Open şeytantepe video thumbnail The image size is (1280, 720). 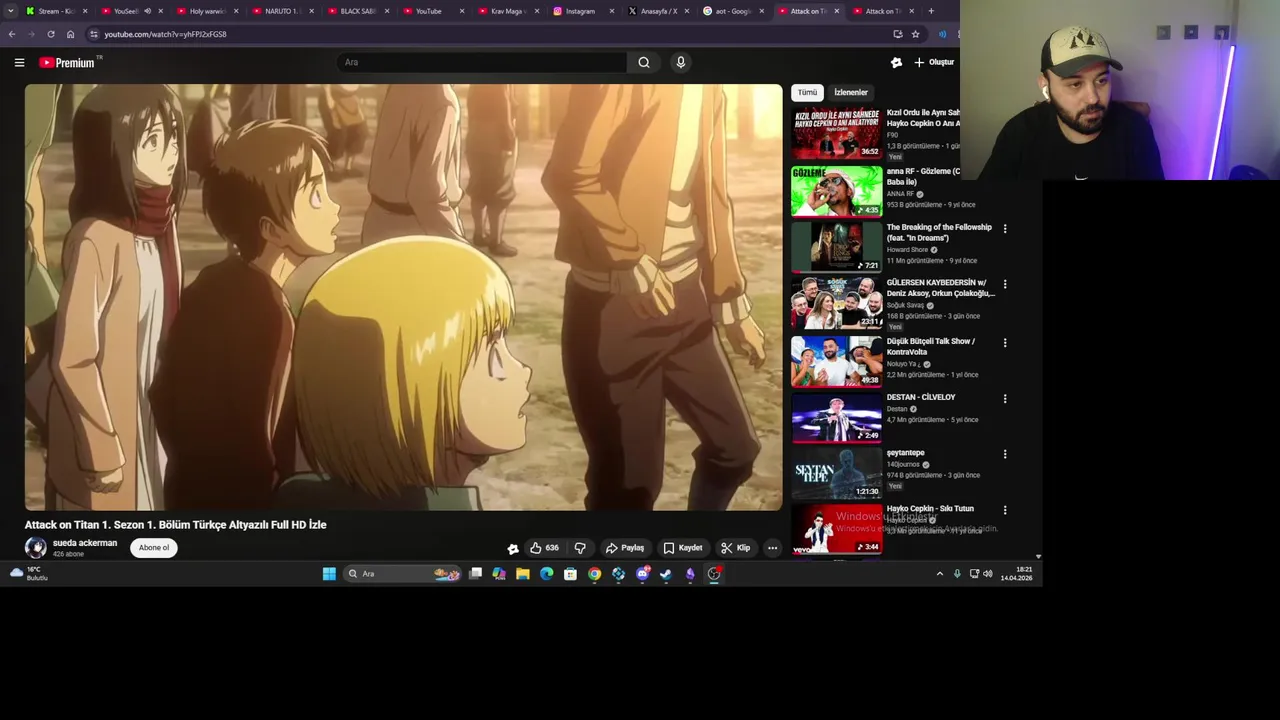tap(837, 472)
